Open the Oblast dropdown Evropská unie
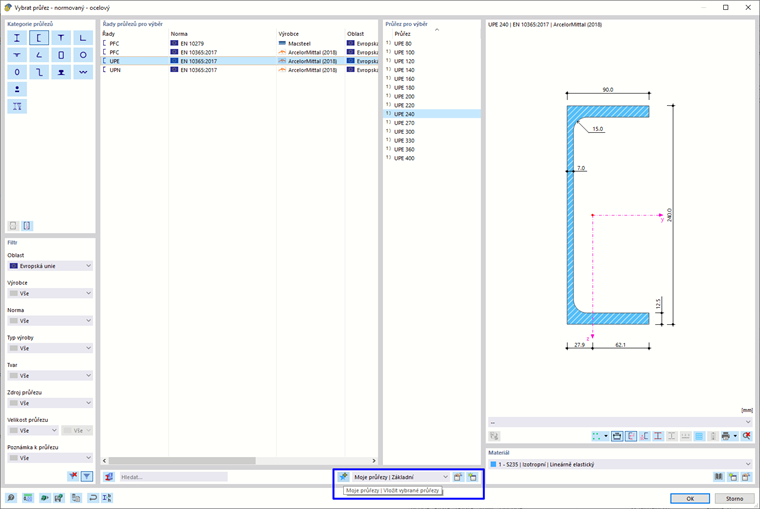Viewport: 760px width, 509px height. (50, 266)
